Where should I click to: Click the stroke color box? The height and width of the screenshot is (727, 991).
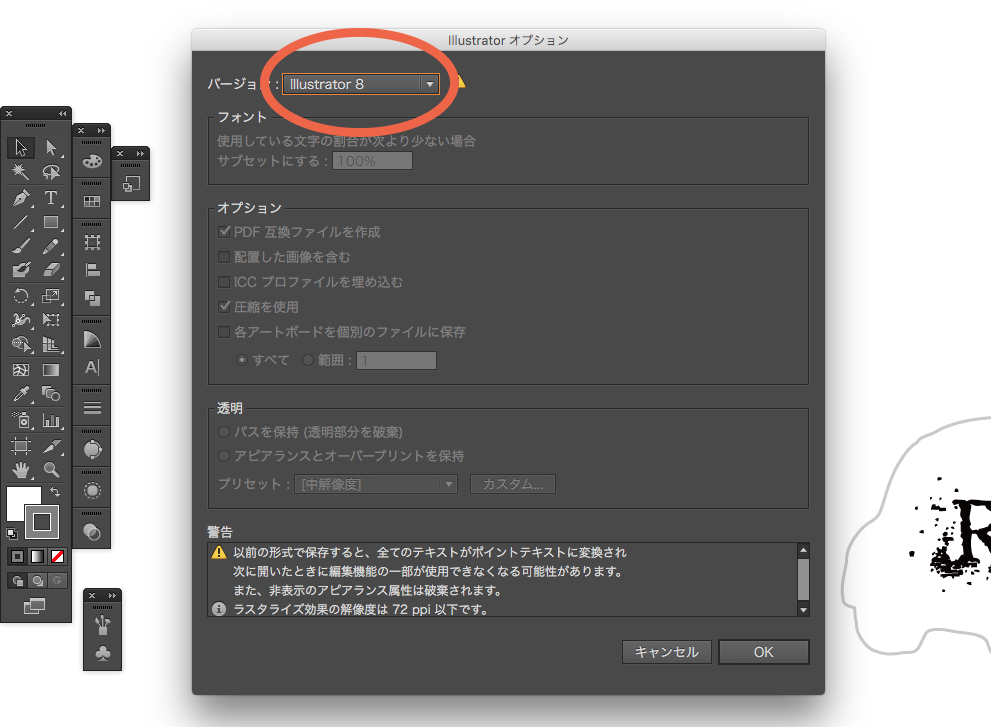(x=42, y=522)
